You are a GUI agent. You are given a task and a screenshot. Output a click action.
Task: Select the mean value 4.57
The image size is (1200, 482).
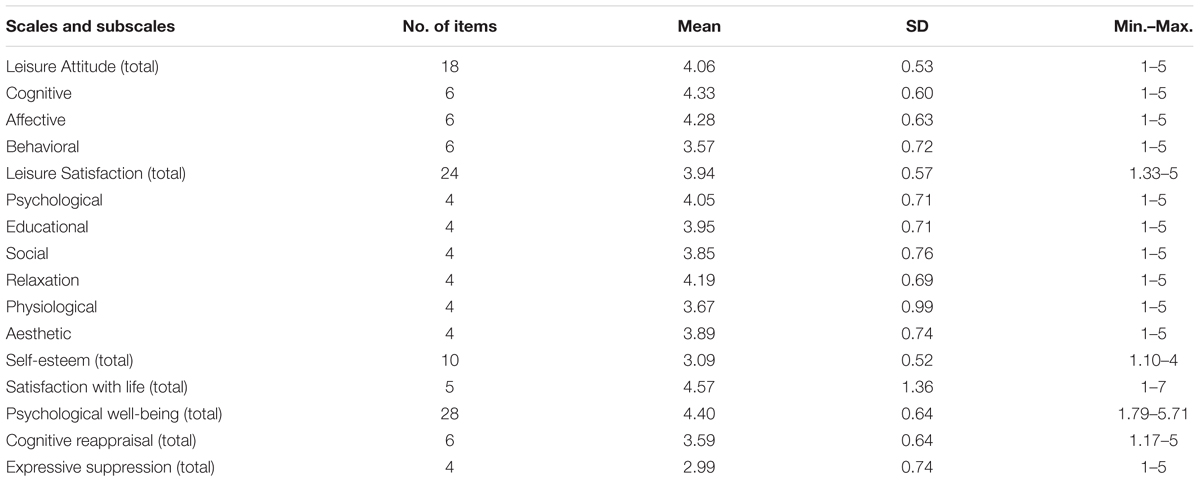699,387
